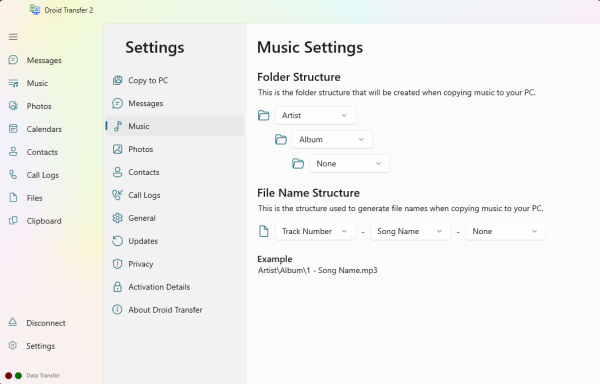
Task: Click the Photos icon in Settings list
Action: [117, 149]
